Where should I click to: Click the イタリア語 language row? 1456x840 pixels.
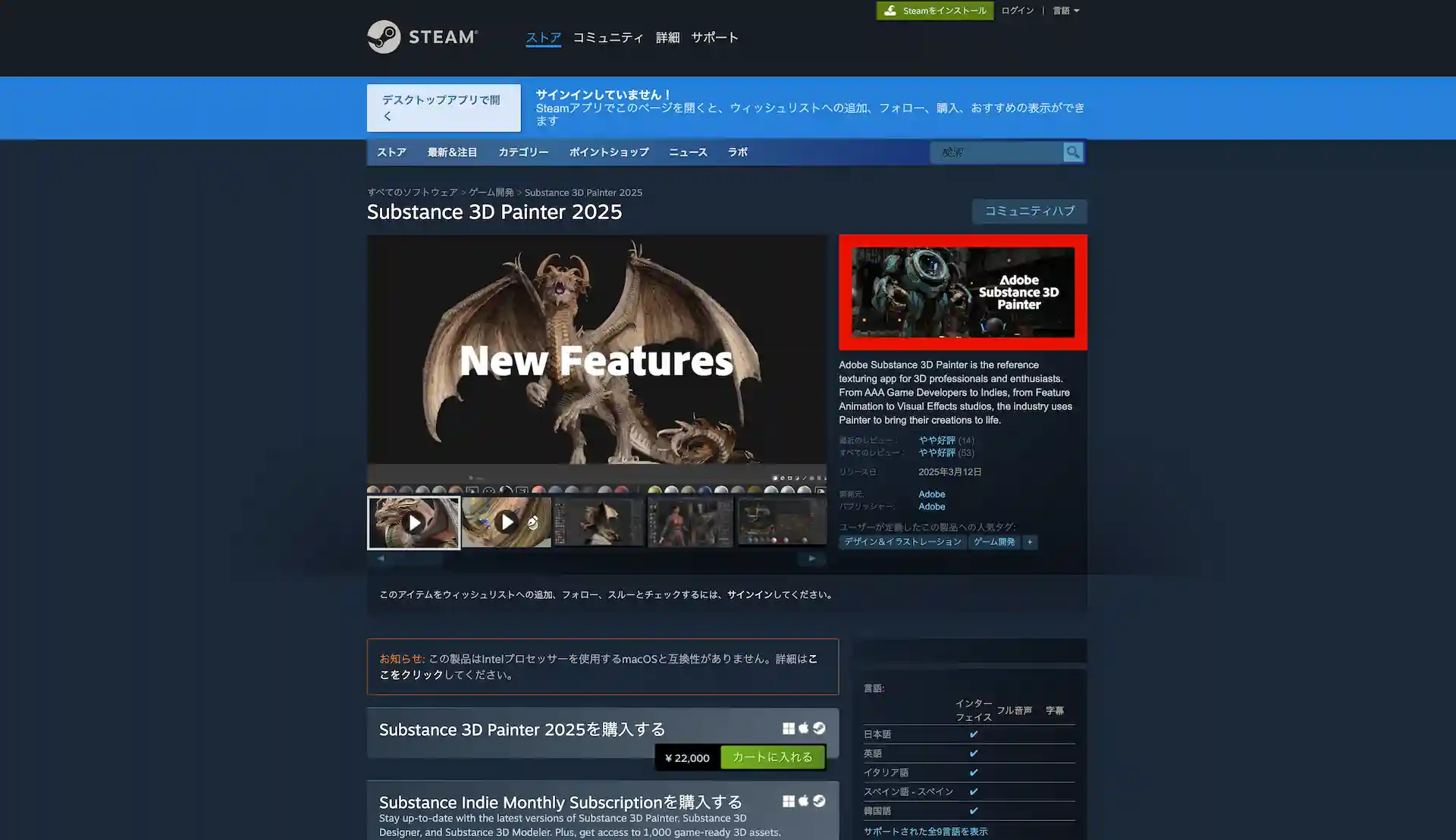coord(969,773)
